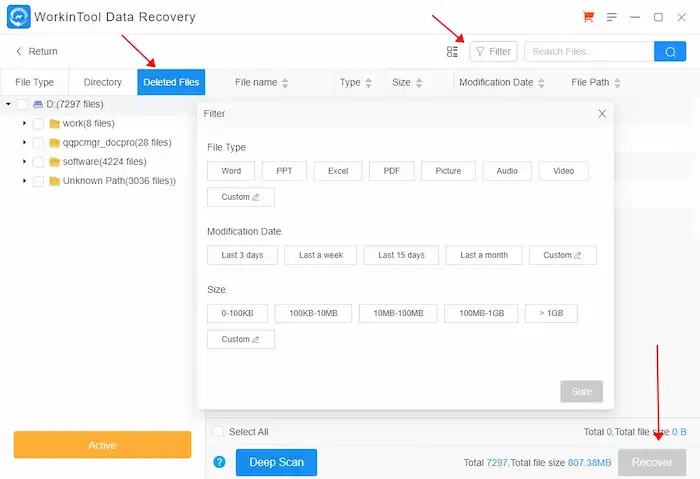Expand the software folder node
This screenshot has width=700, height=479.
tap(25, 162)
